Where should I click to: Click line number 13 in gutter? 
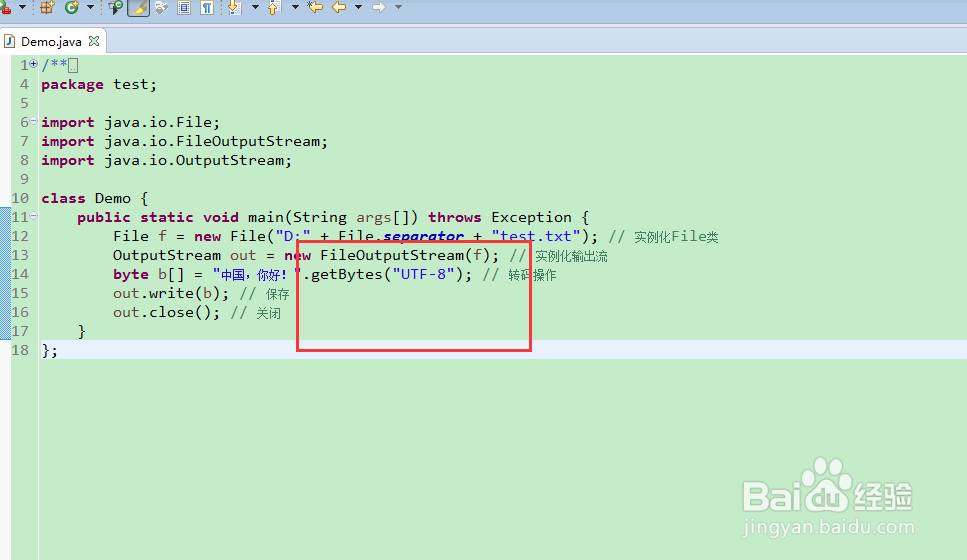coord(20,255)
